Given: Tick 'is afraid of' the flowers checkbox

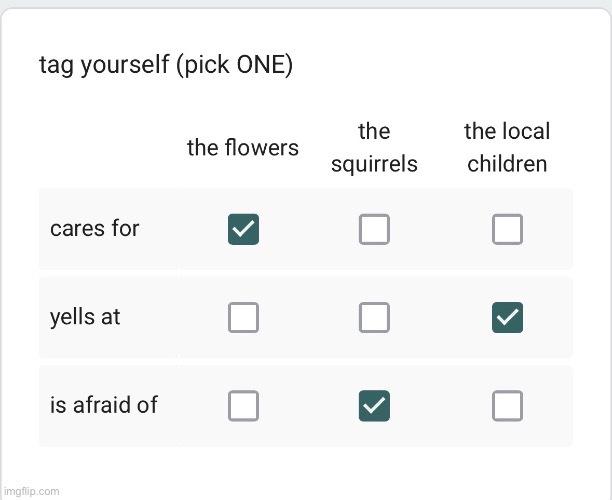Looking at the screenshot, I should [x=244, y=405].
